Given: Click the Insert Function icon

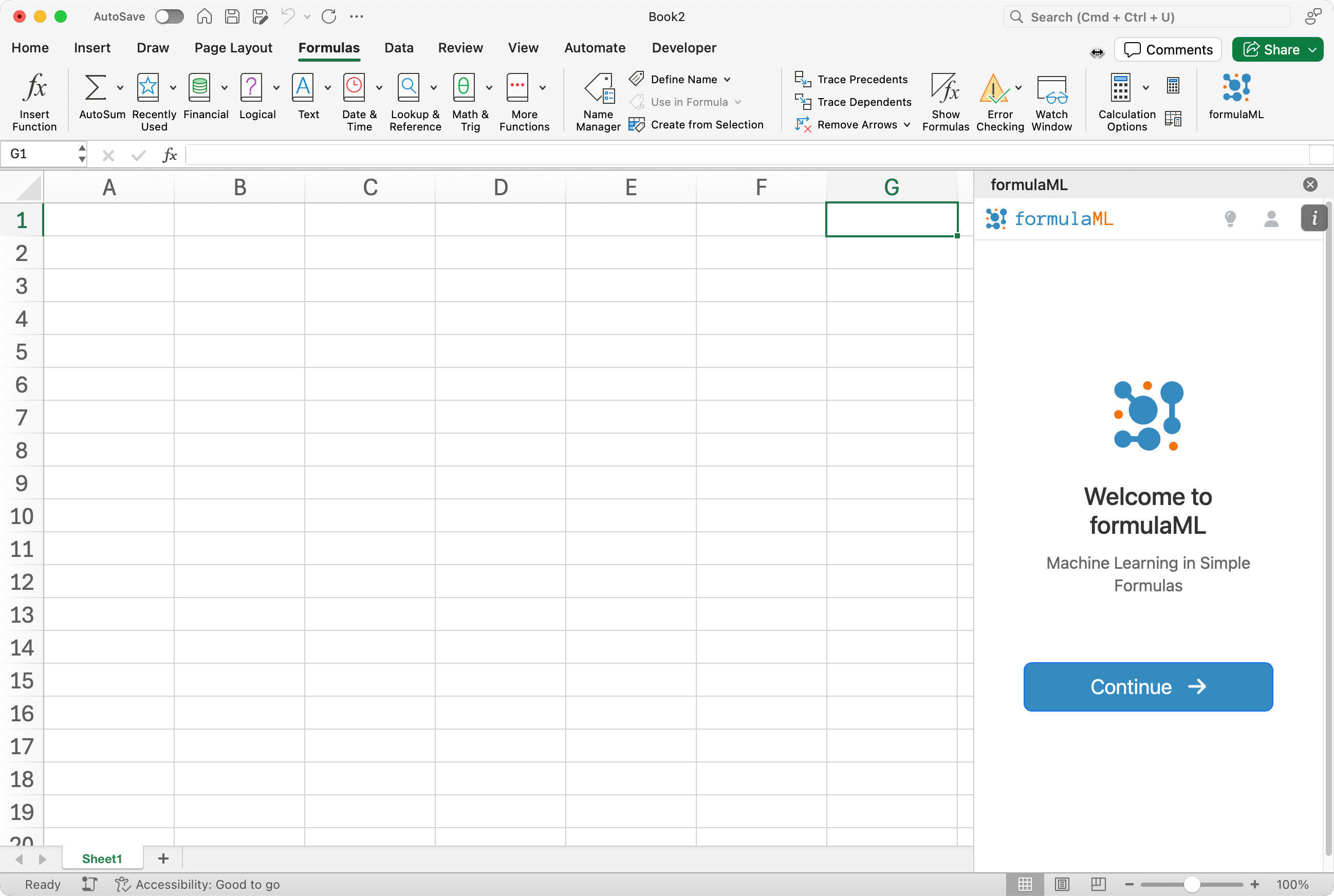Looking at the screenshot, I should tap(34, 88).
